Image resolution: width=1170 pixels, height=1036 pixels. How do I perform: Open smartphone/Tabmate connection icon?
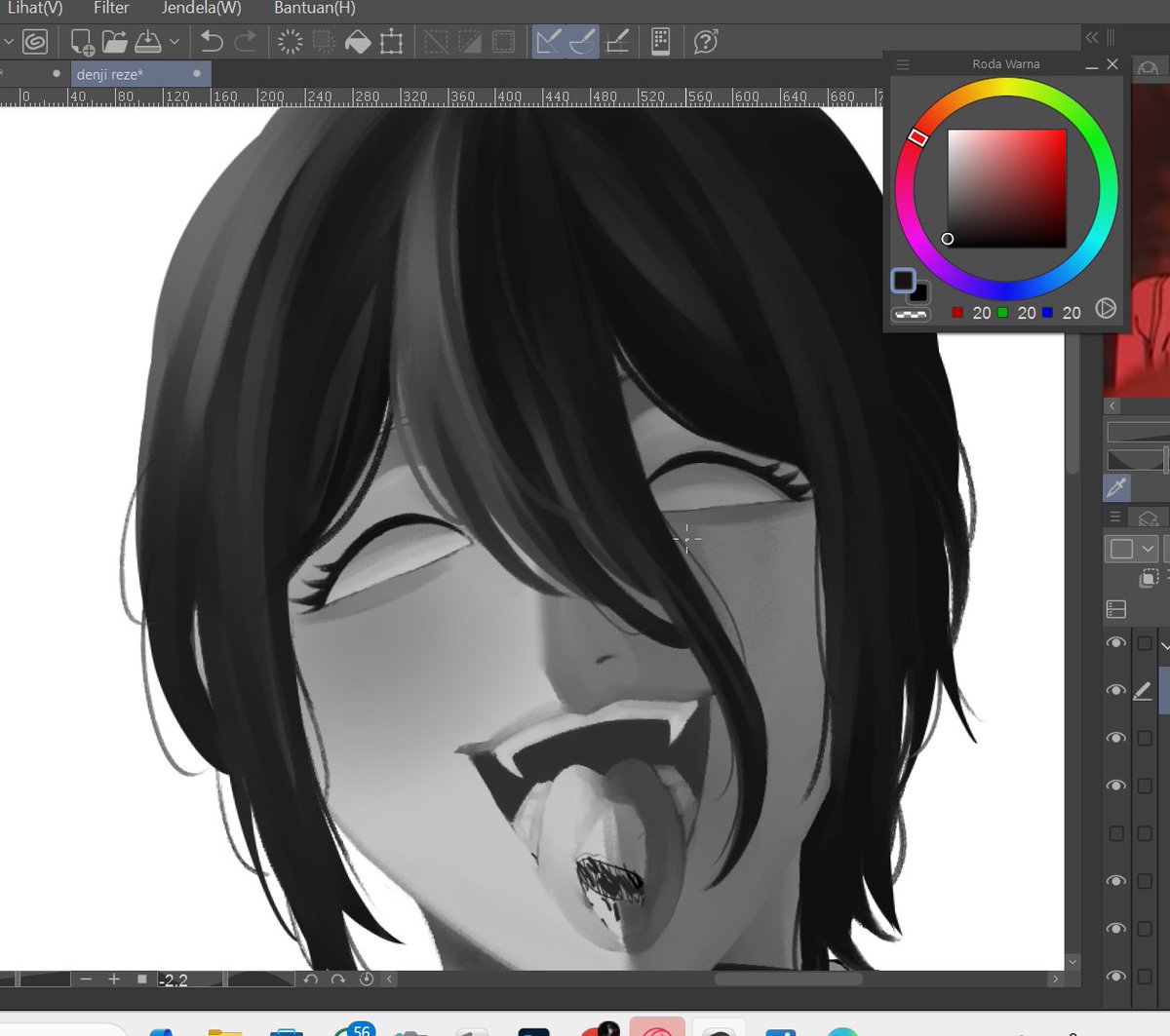(x=660, y=42)
